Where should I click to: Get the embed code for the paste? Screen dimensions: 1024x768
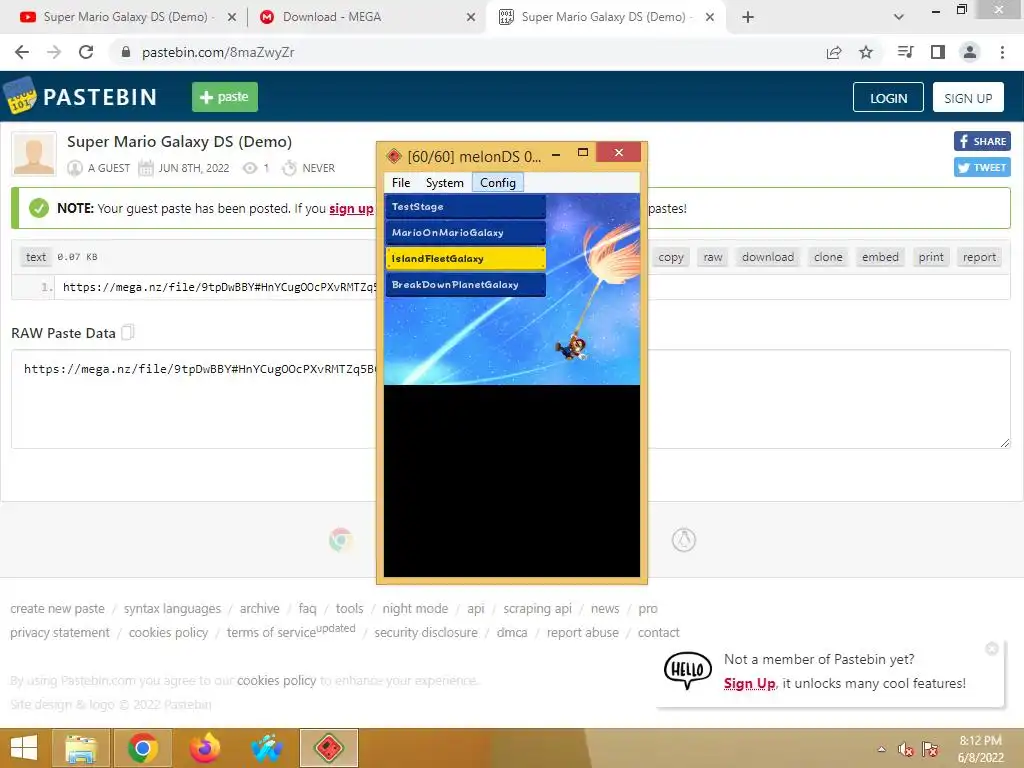(880, 257)
